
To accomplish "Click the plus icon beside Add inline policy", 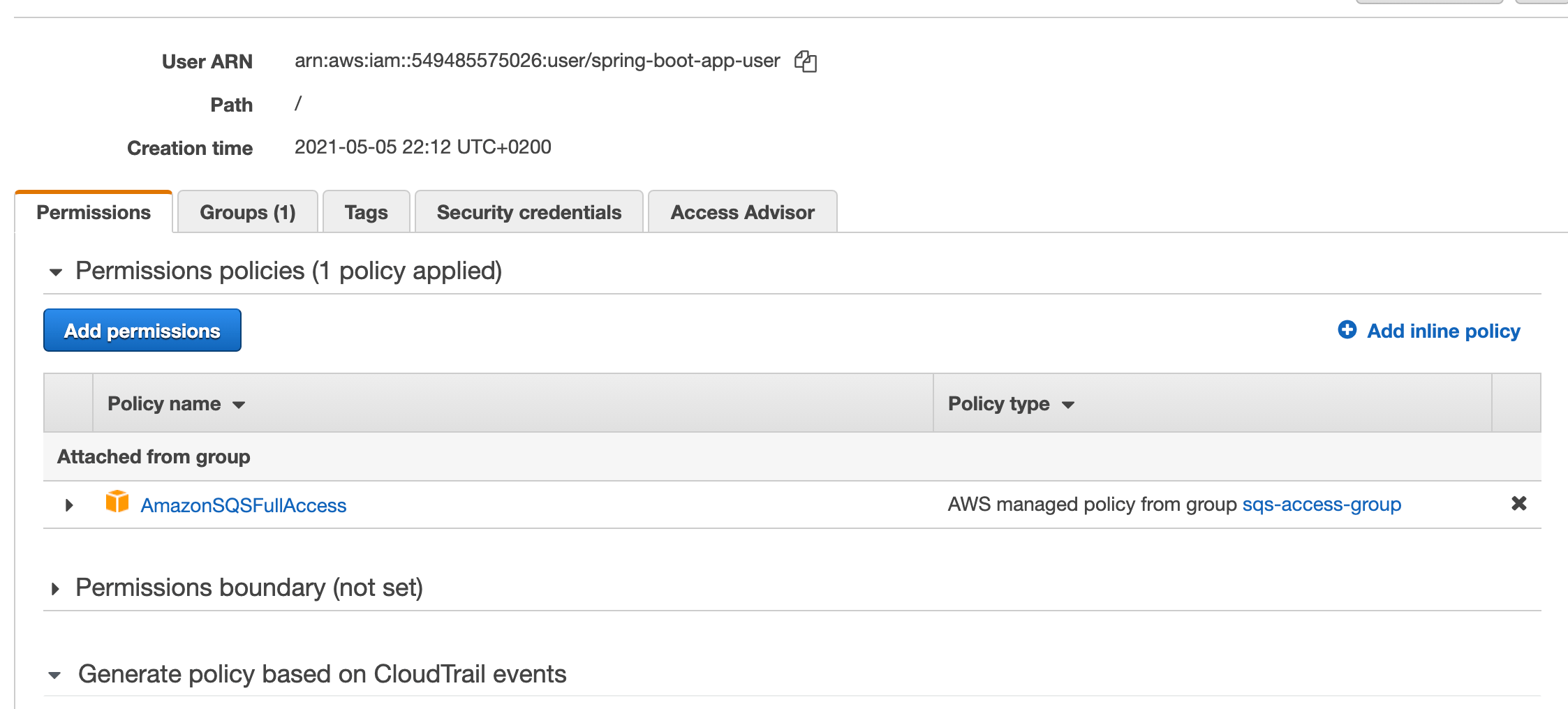I will pyautogui.click(x=1347, y=330).
